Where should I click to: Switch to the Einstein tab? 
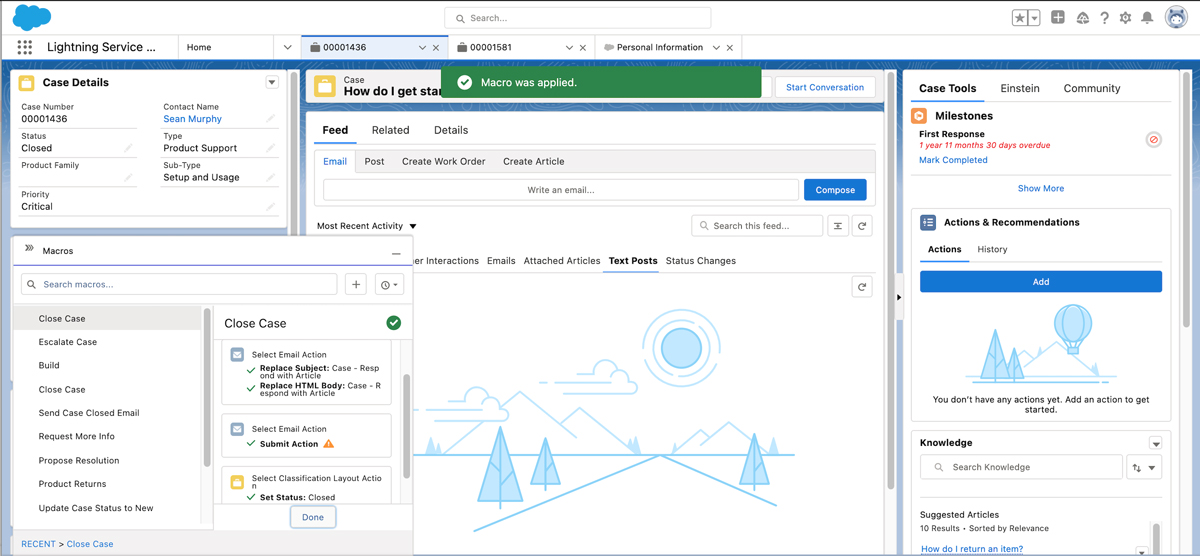click(x=1019, y=88)
